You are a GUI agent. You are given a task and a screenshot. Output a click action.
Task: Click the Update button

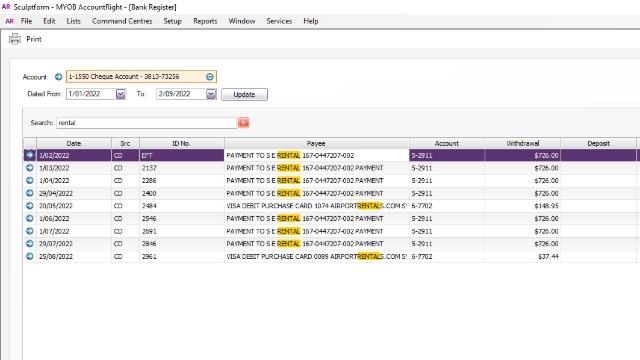click(x=244, y=94)
